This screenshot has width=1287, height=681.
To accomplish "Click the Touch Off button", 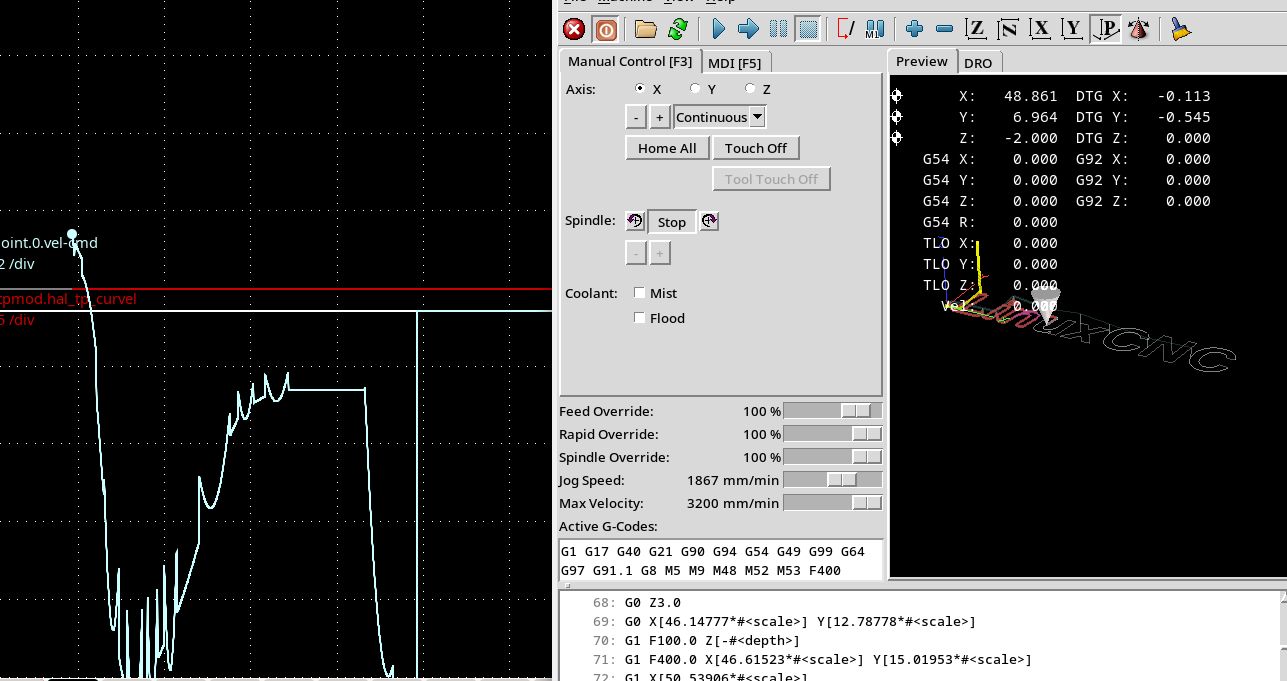I will point(756,148).
